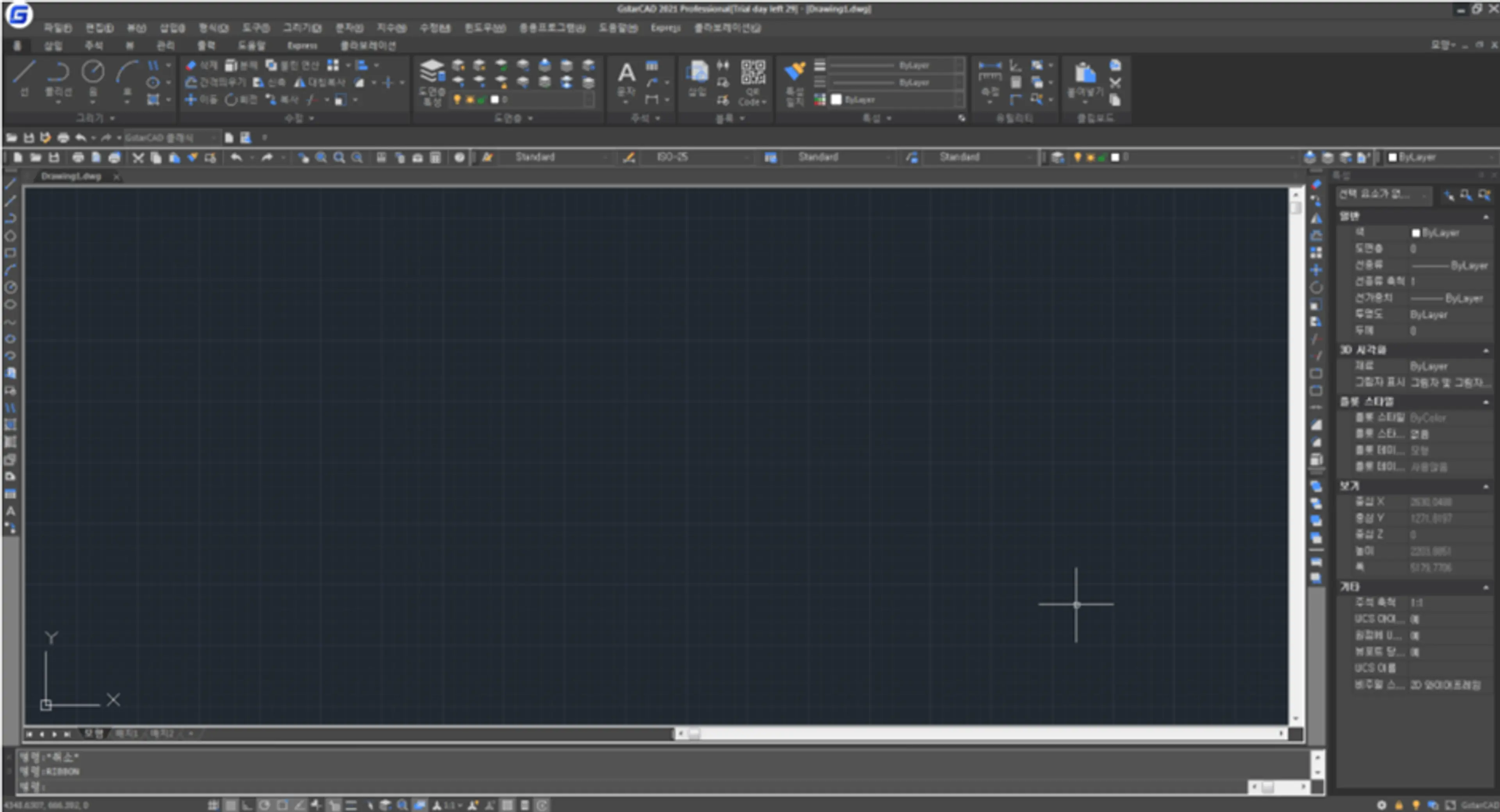Click the Move (이동) tool in the ribbon
This screenshot has height=812, width=1500.
[201, 100]
